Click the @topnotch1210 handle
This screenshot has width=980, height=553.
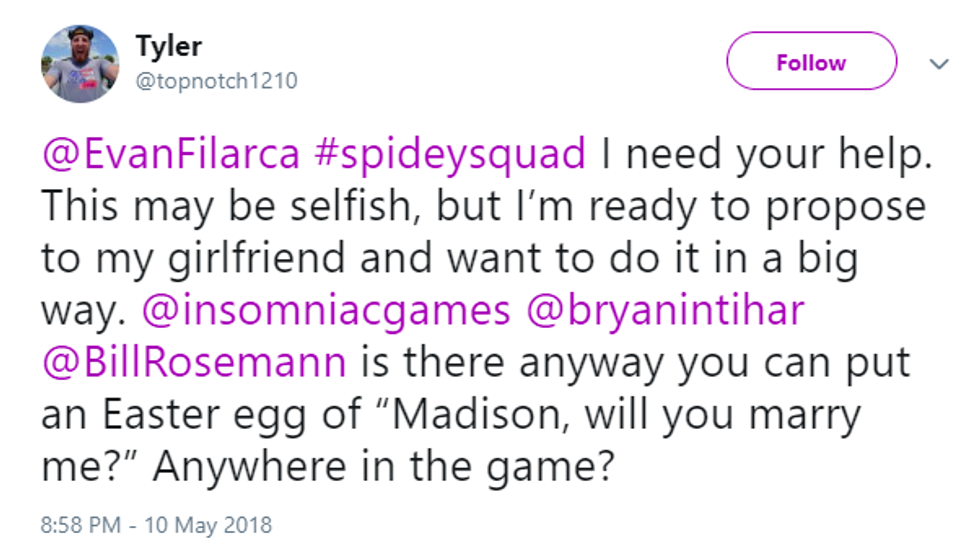(216, 81)
